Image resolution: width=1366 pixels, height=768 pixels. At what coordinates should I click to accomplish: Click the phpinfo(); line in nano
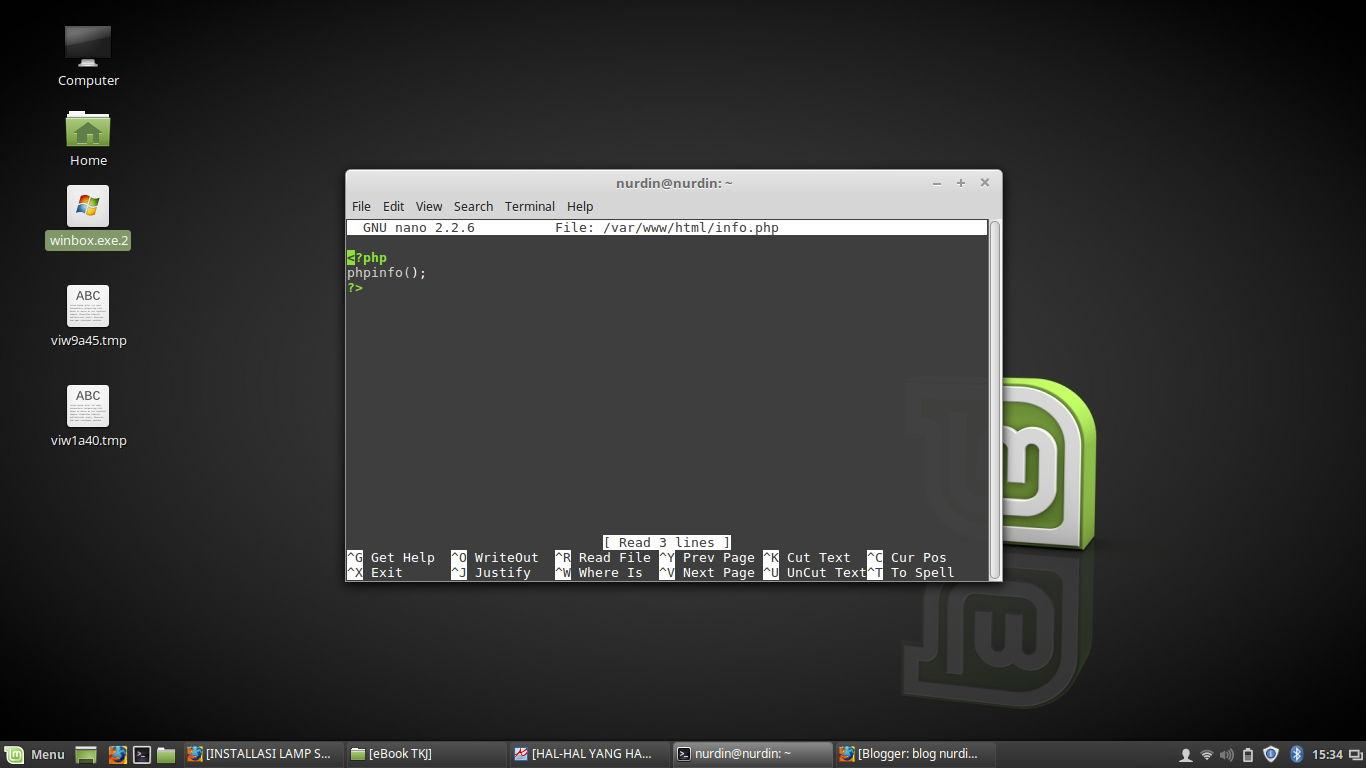point(387,273)
